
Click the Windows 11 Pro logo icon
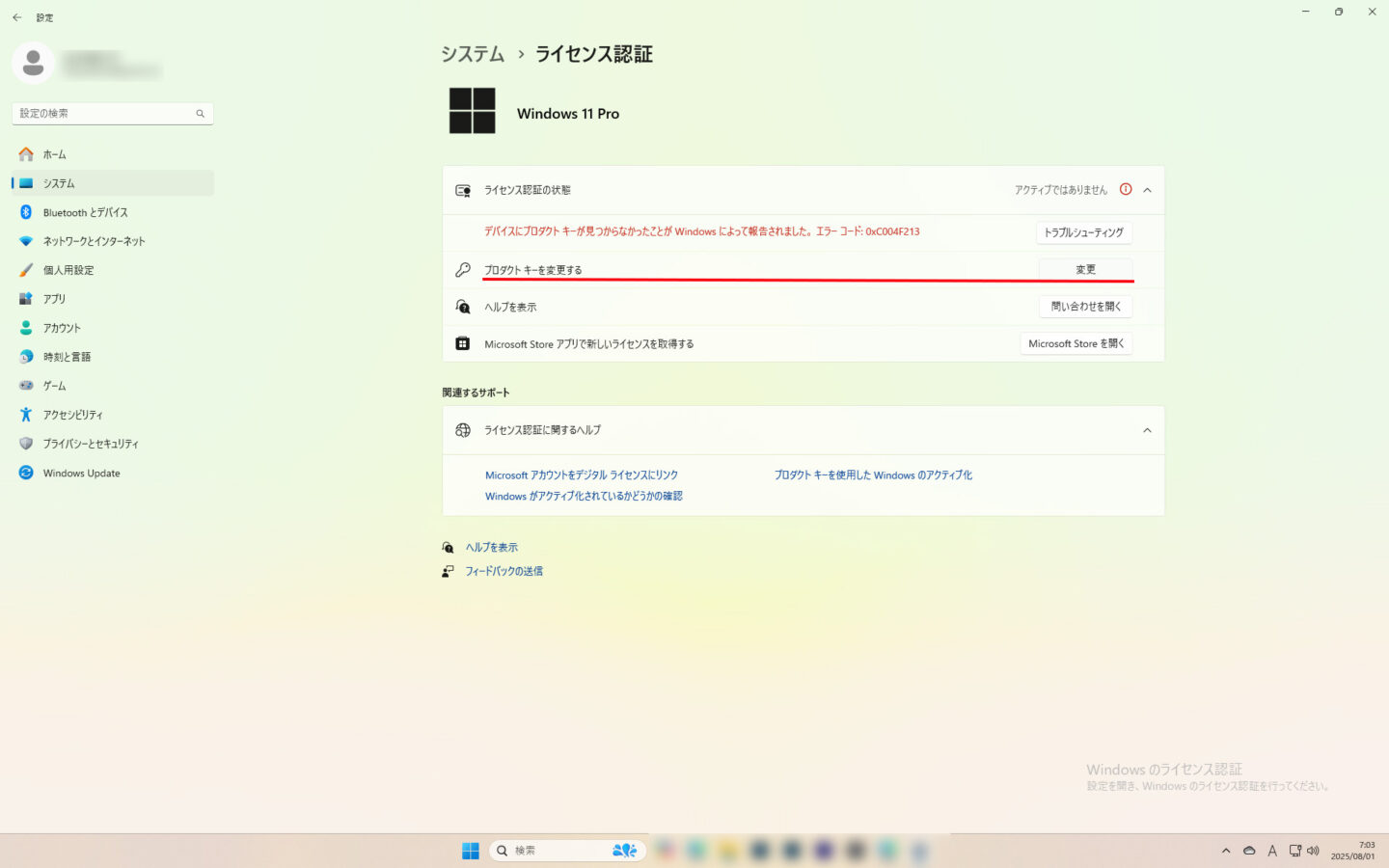[x=473, y=111]
